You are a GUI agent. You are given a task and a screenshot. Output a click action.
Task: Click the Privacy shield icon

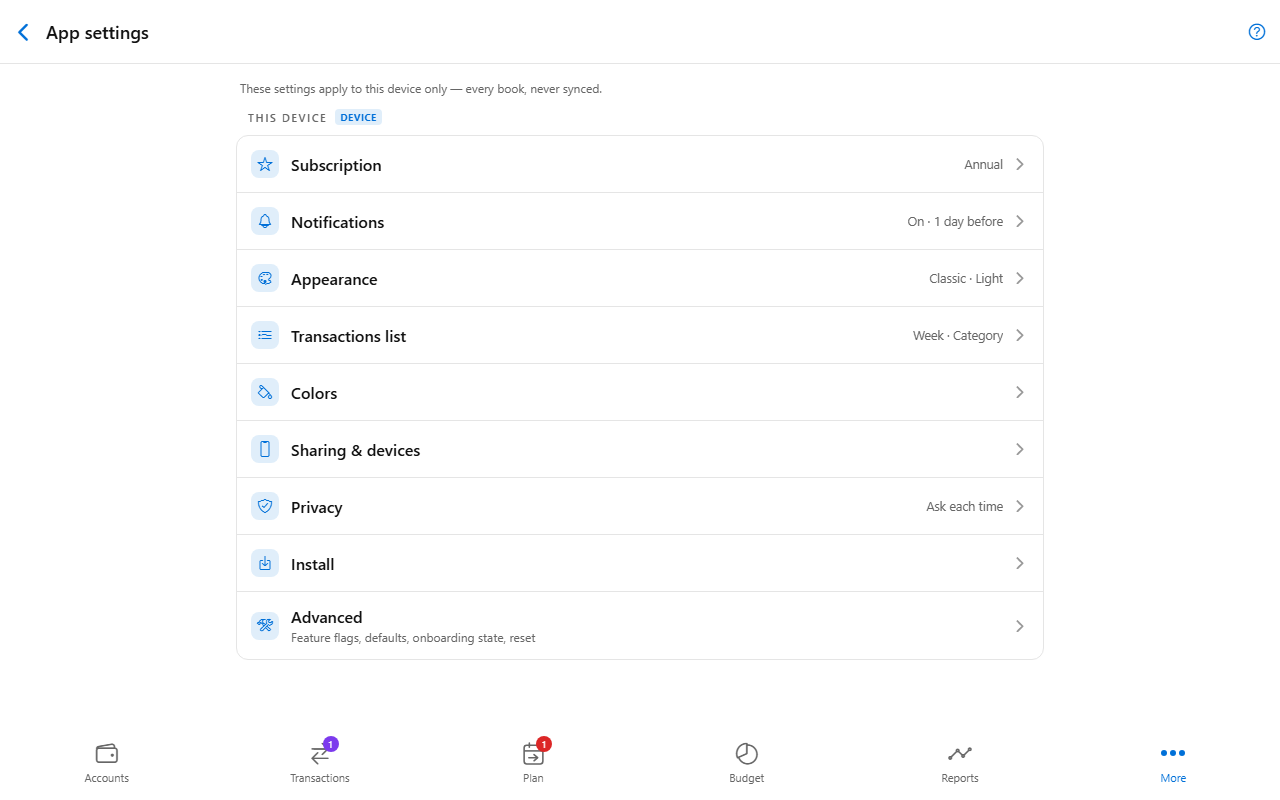click(265, 506)
